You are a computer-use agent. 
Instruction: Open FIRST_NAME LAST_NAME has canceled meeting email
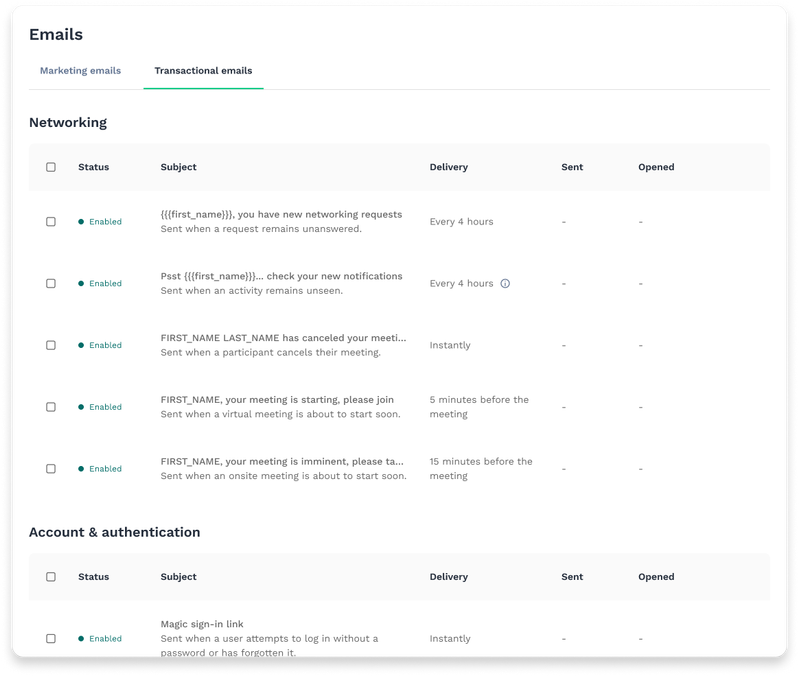click(x=281, y=338)
